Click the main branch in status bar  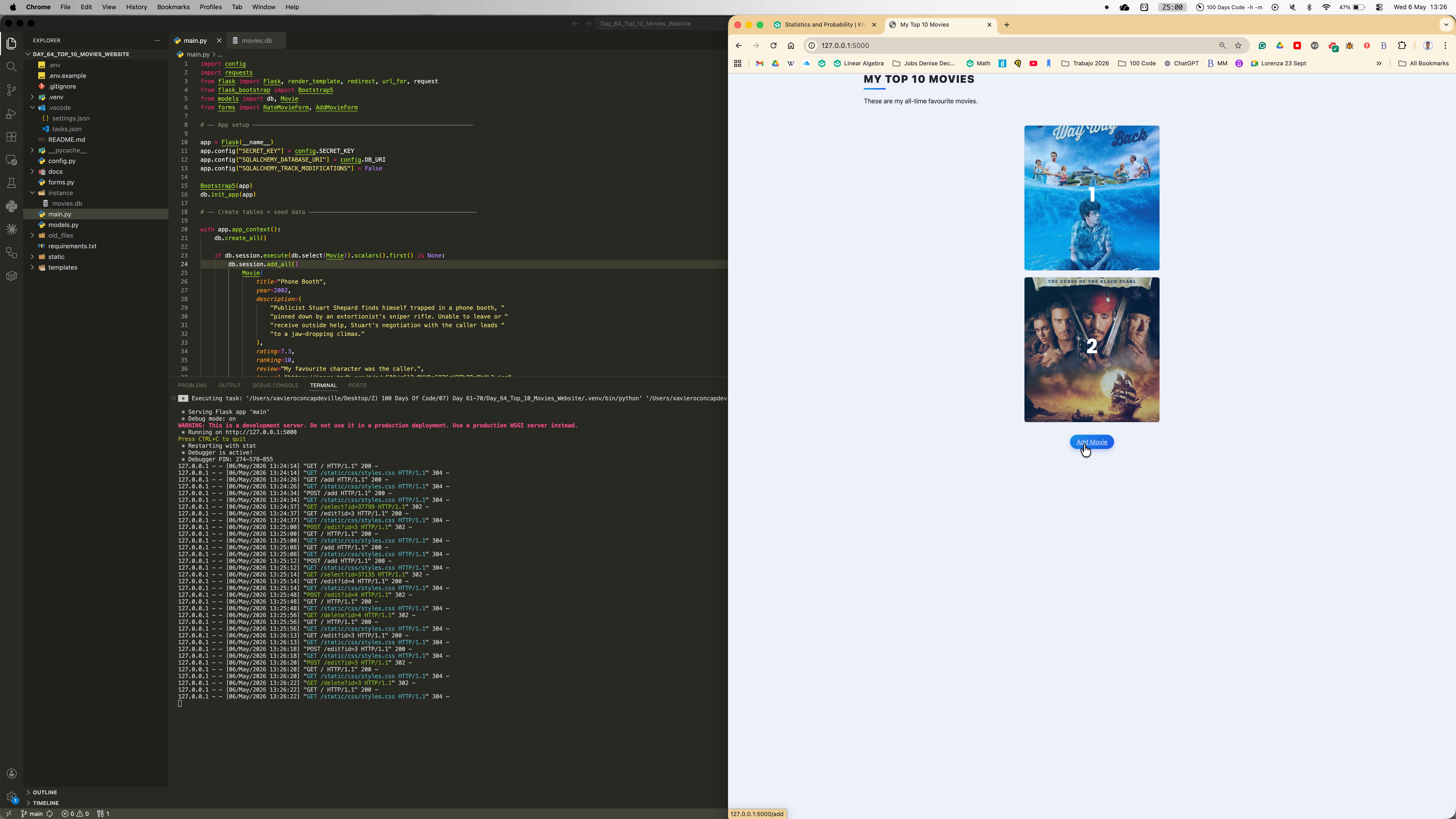click(32, 814)
